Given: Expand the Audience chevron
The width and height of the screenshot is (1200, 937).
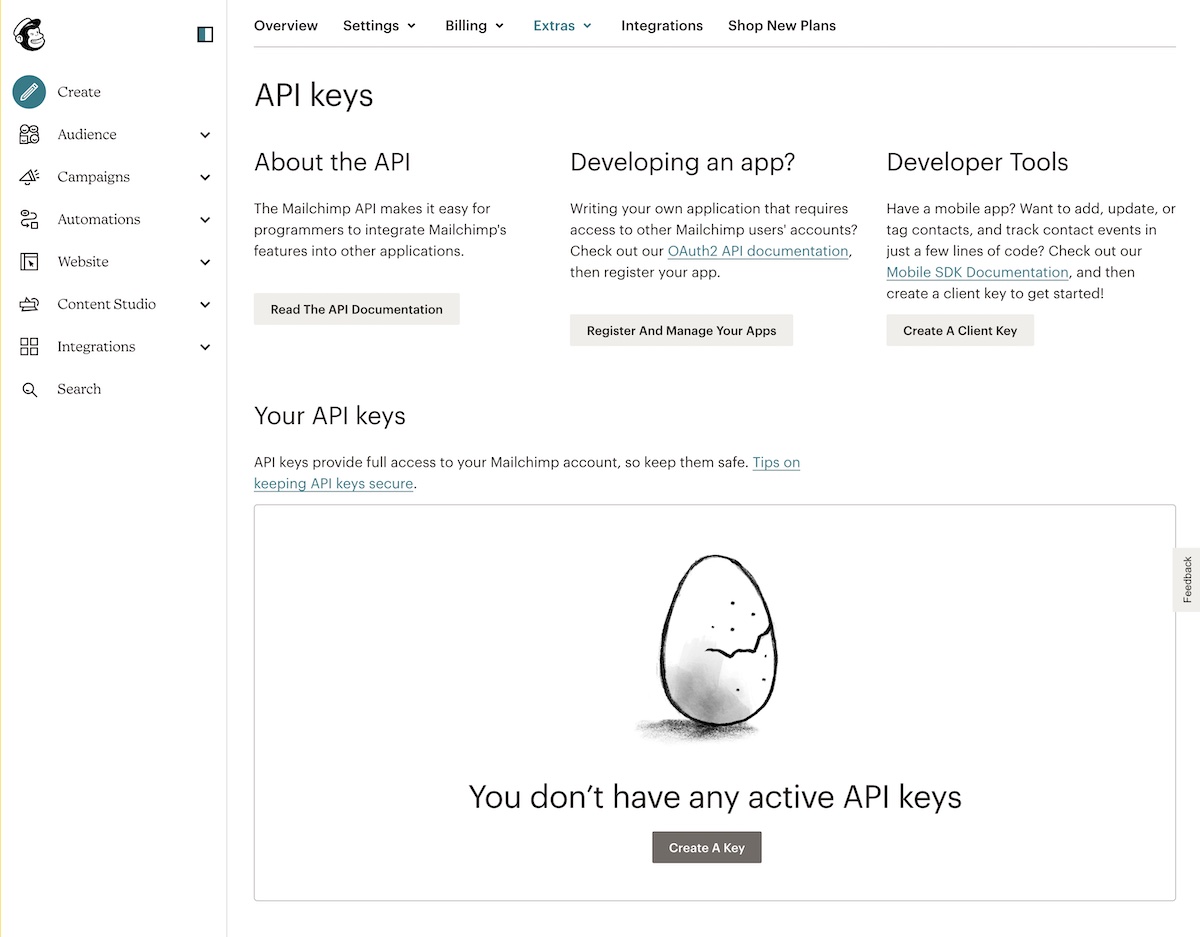Looking at the screenshot, I should tap(205, 135).
